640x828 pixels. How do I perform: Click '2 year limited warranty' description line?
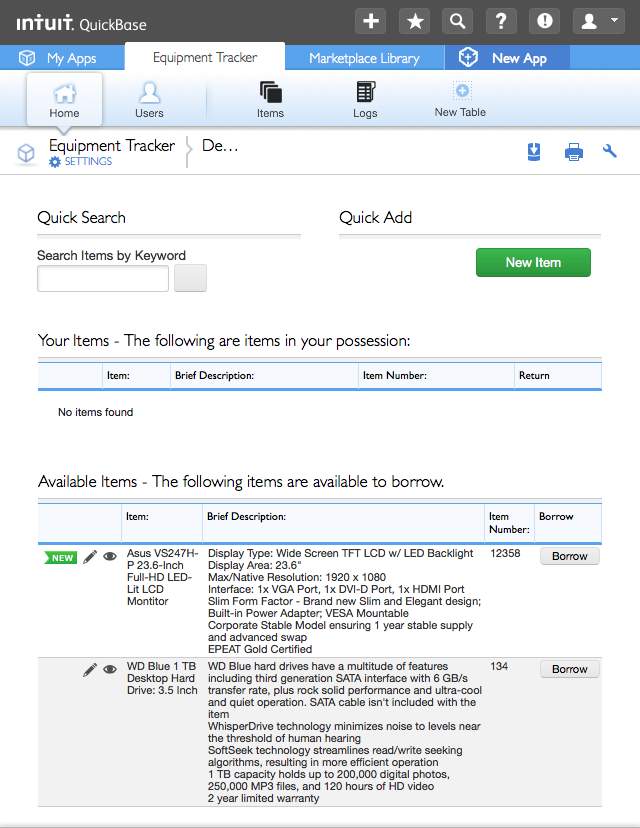tap(263, 798)
